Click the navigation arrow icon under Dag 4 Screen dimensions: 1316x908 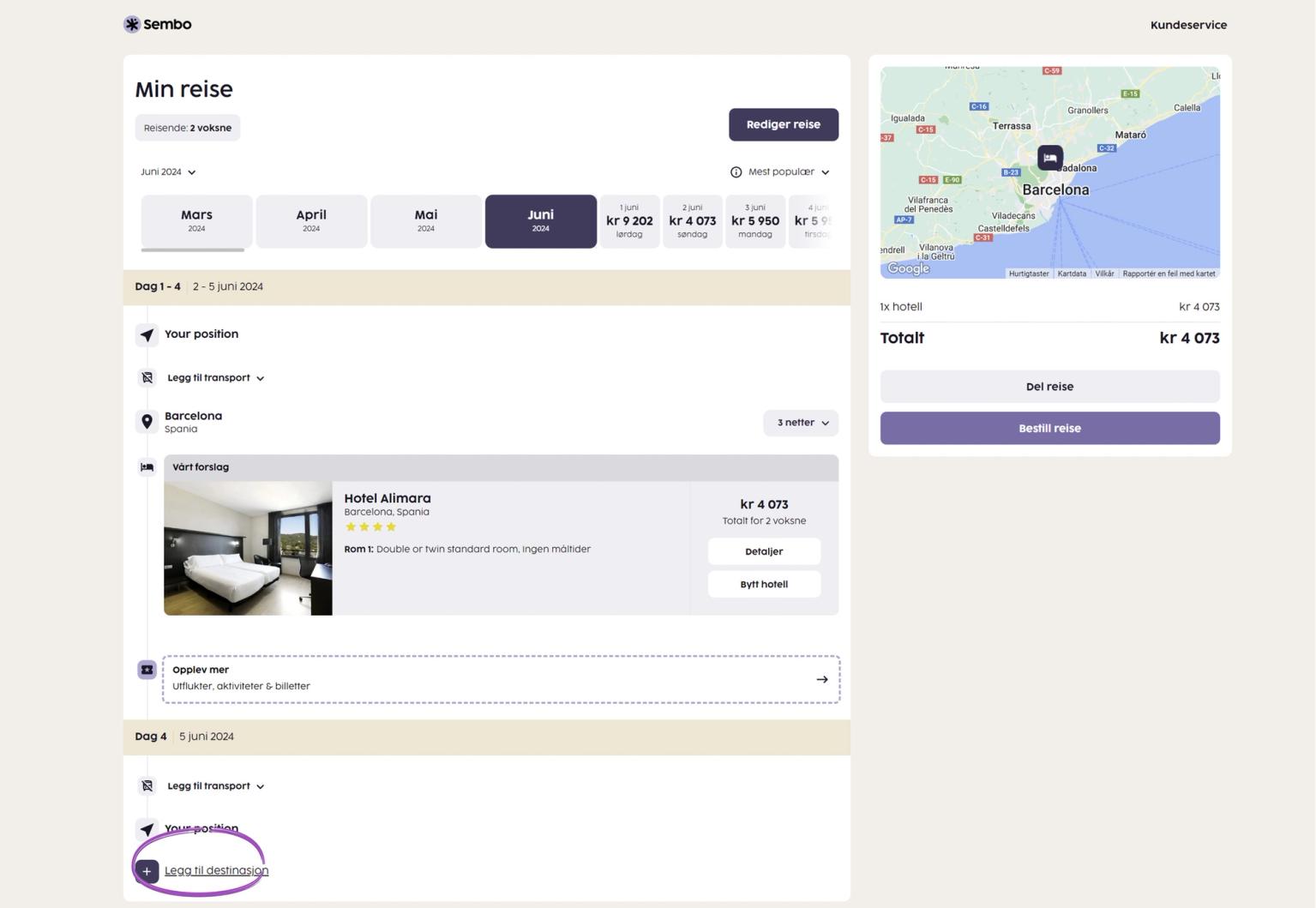click(147, 830)
